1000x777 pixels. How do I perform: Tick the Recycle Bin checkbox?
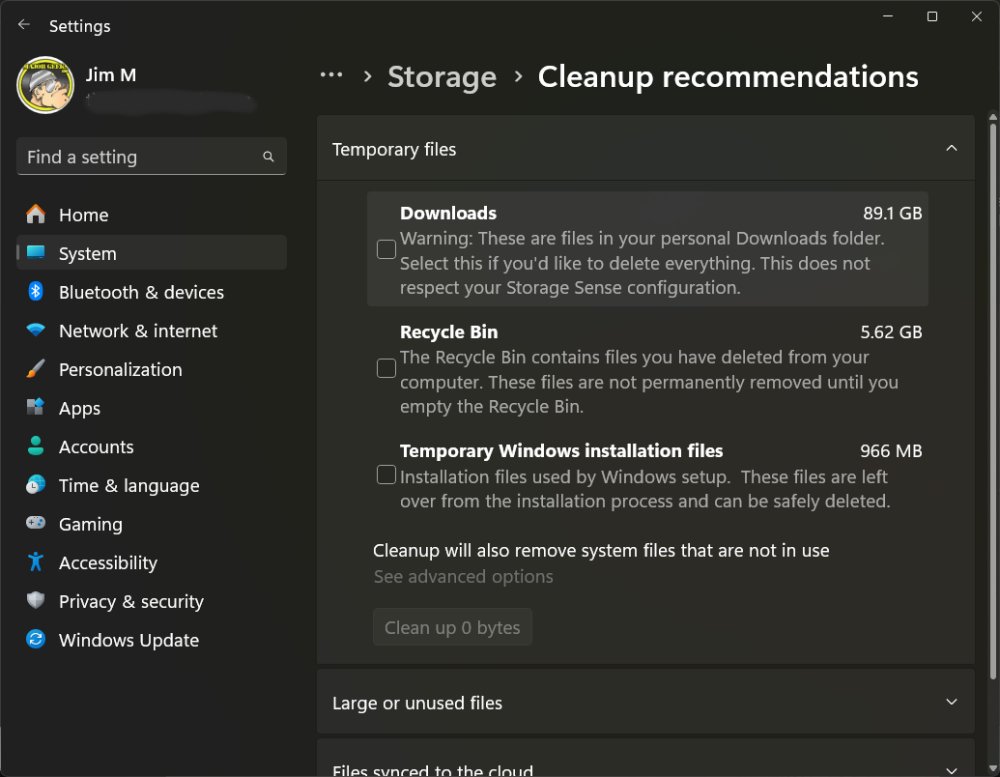[386, 369]
